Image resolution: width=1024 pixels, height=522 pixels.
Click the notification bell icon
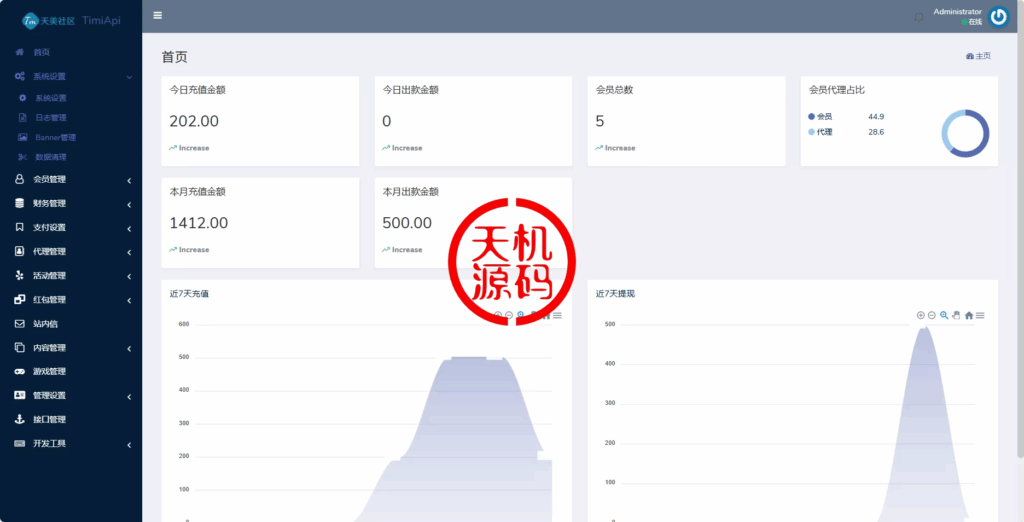[x=918, y=17]
